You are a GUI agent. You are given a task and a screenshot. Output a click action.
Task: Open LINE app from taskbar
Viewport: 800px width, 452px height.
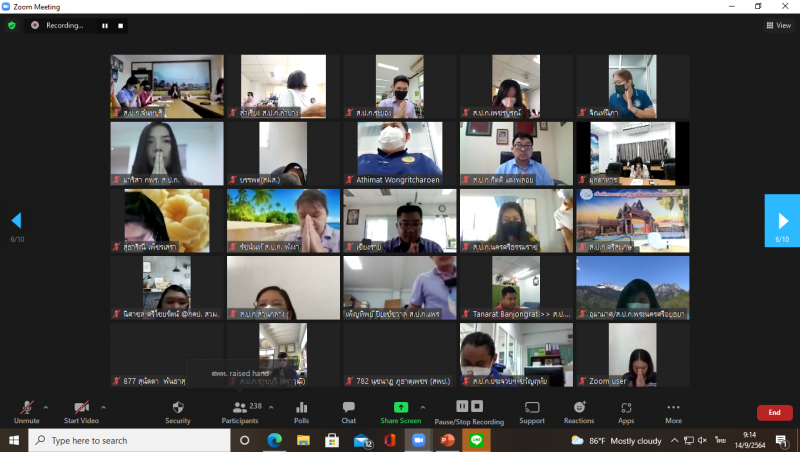click(477, 440)
